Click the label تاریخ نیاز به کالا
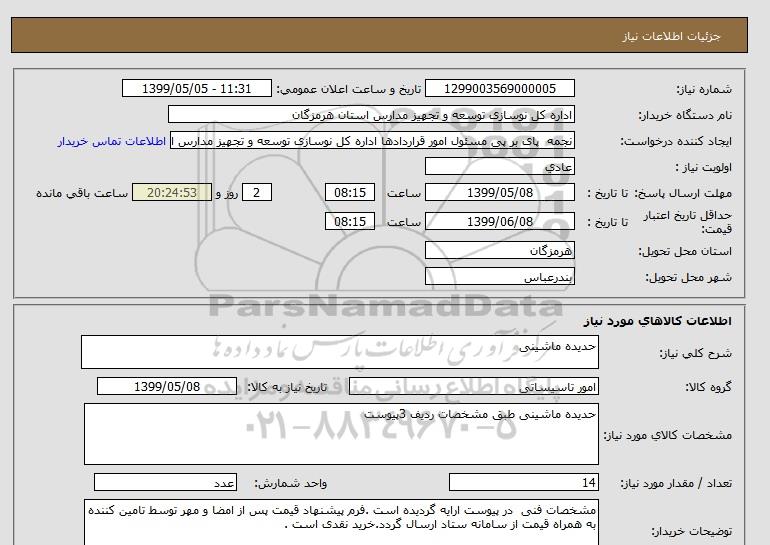The width and height of the screenshot is (770, 545). (286, 387)
